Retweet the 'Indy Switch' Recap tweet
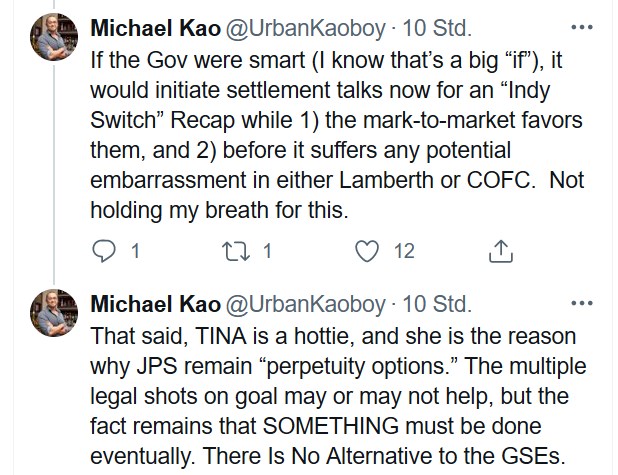The width and height of the screenshot is (618, 475). point(244,252)
